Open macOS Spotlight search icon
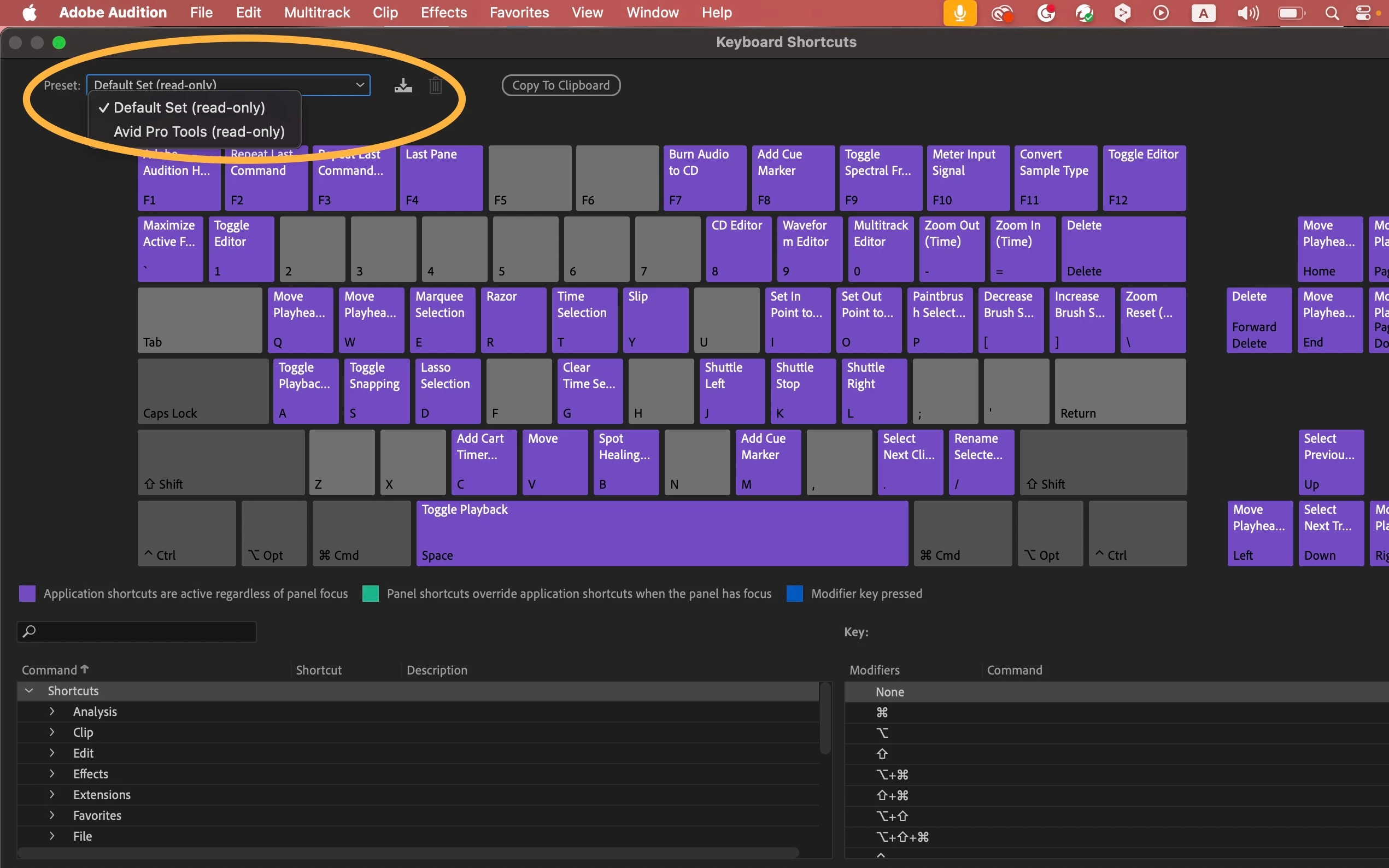1389x868 pixels. point(1332,13)
